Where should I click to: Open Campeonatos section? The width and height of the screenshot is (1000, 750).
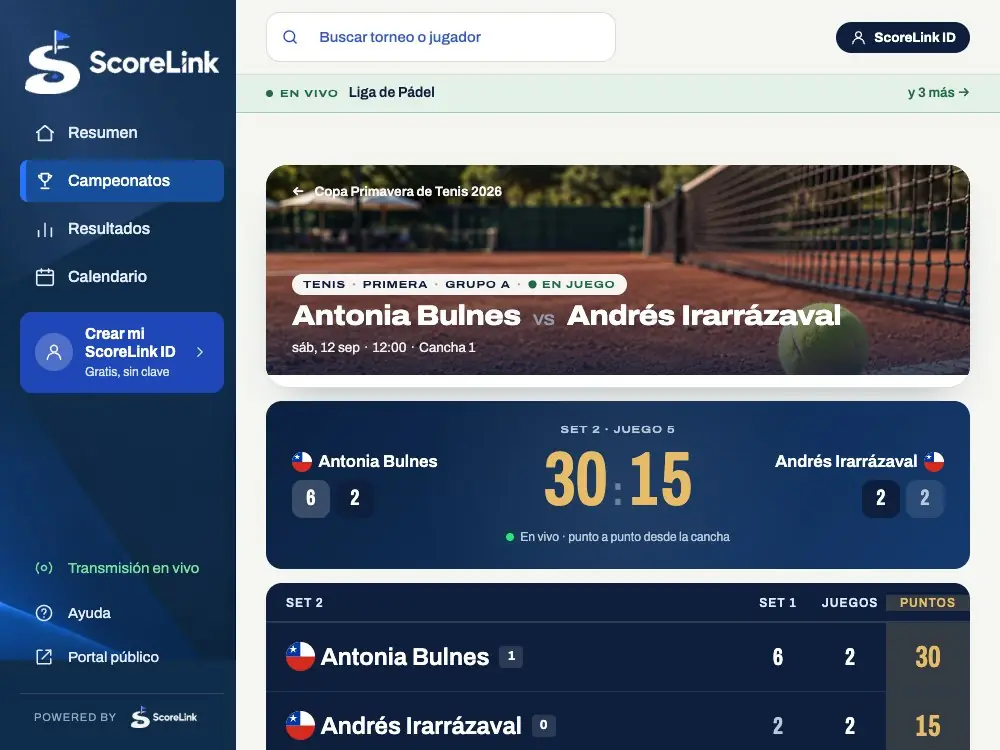[x=122, y=180]
